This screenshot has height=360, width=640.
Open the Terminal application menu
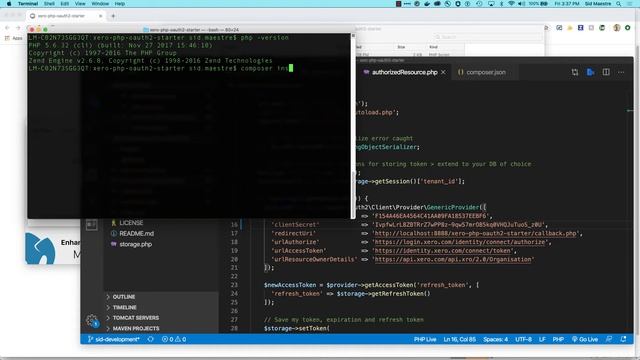pyautogui.click(x=28, y=4)
